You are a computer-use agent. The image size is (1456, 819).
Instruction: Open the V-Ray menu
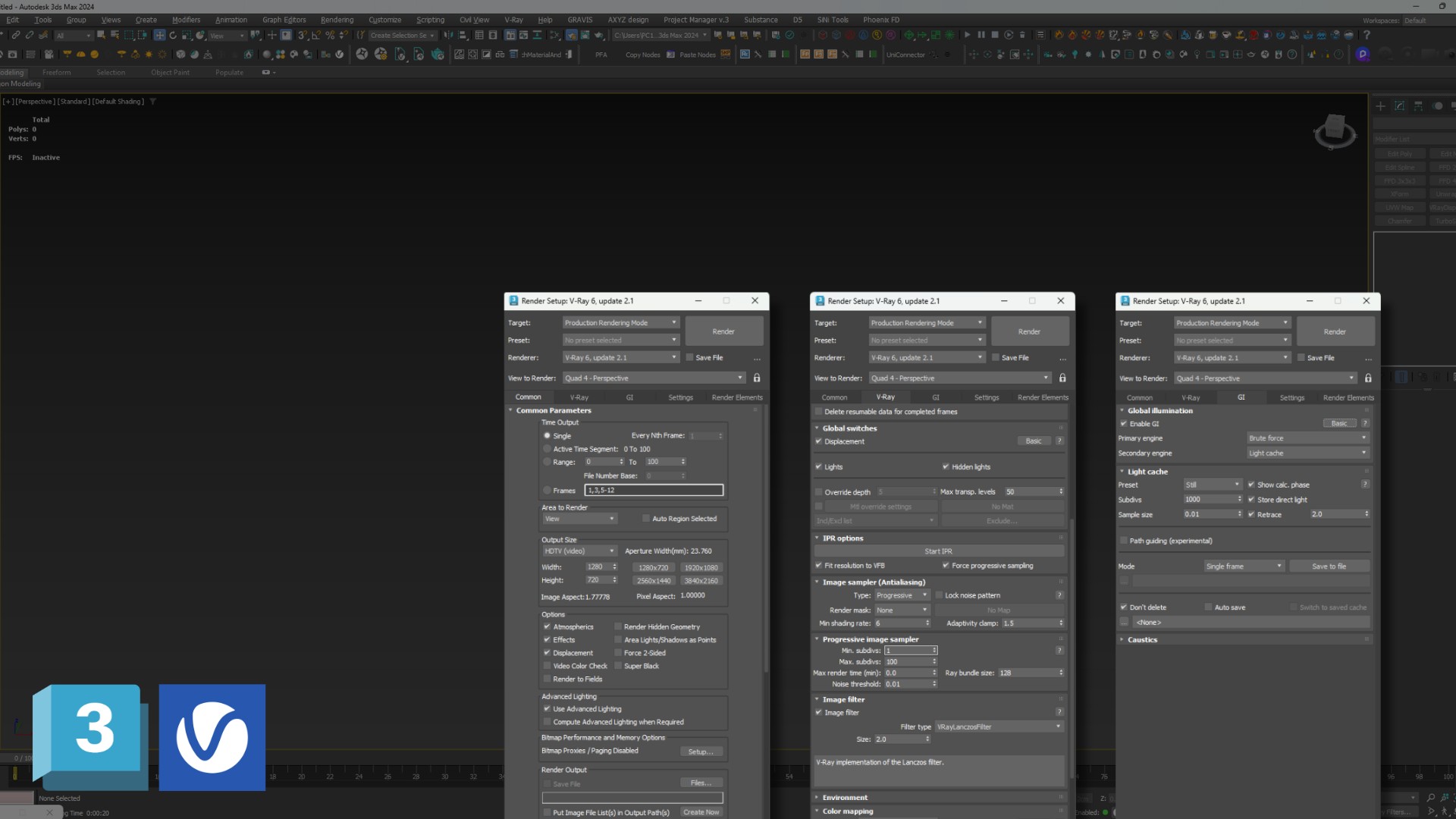pyautogui.click(x=513, y=20)
